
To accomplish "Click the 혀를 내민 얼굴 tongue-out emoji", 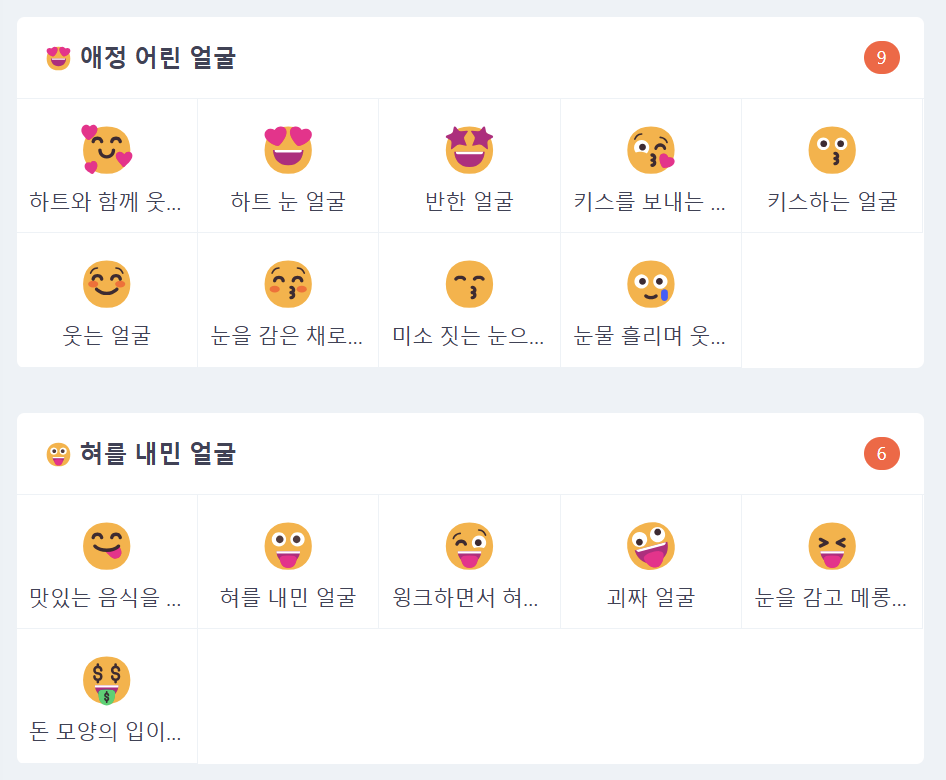I will (x=288, y=545).
